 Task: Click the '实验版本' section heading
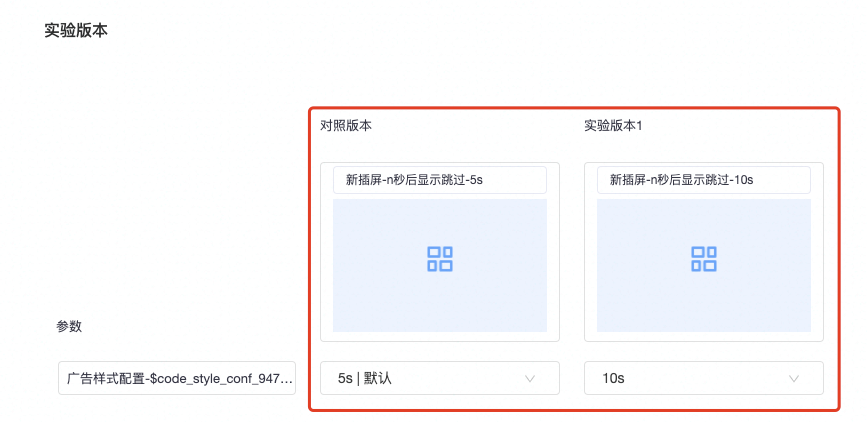click(x=76, y=30)
